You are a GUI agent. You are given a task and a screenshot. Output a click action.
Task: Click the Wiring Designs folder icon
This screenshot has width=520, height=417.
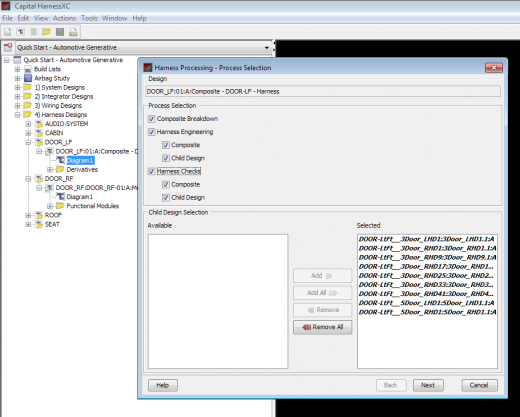coord(28,105)
